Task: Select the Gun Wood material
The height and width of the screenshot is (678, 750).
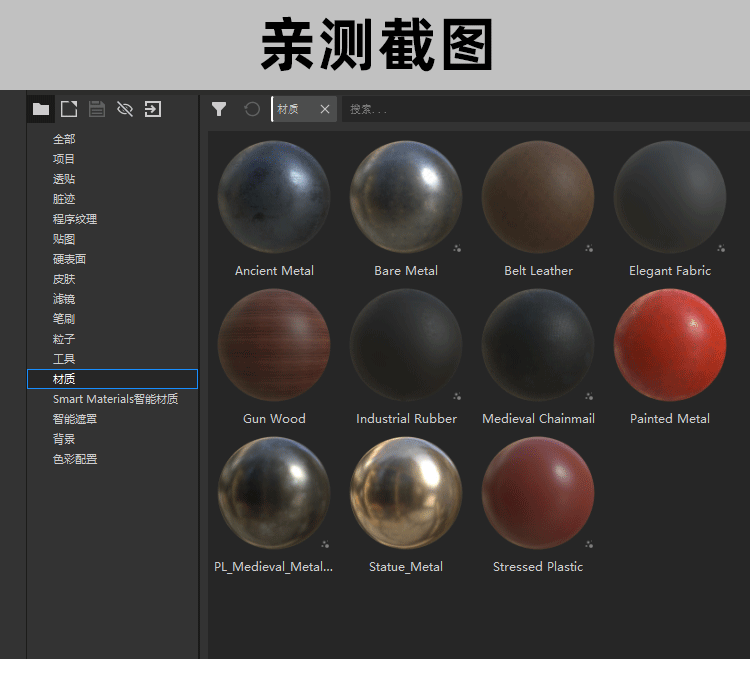Action: [274, 345]
